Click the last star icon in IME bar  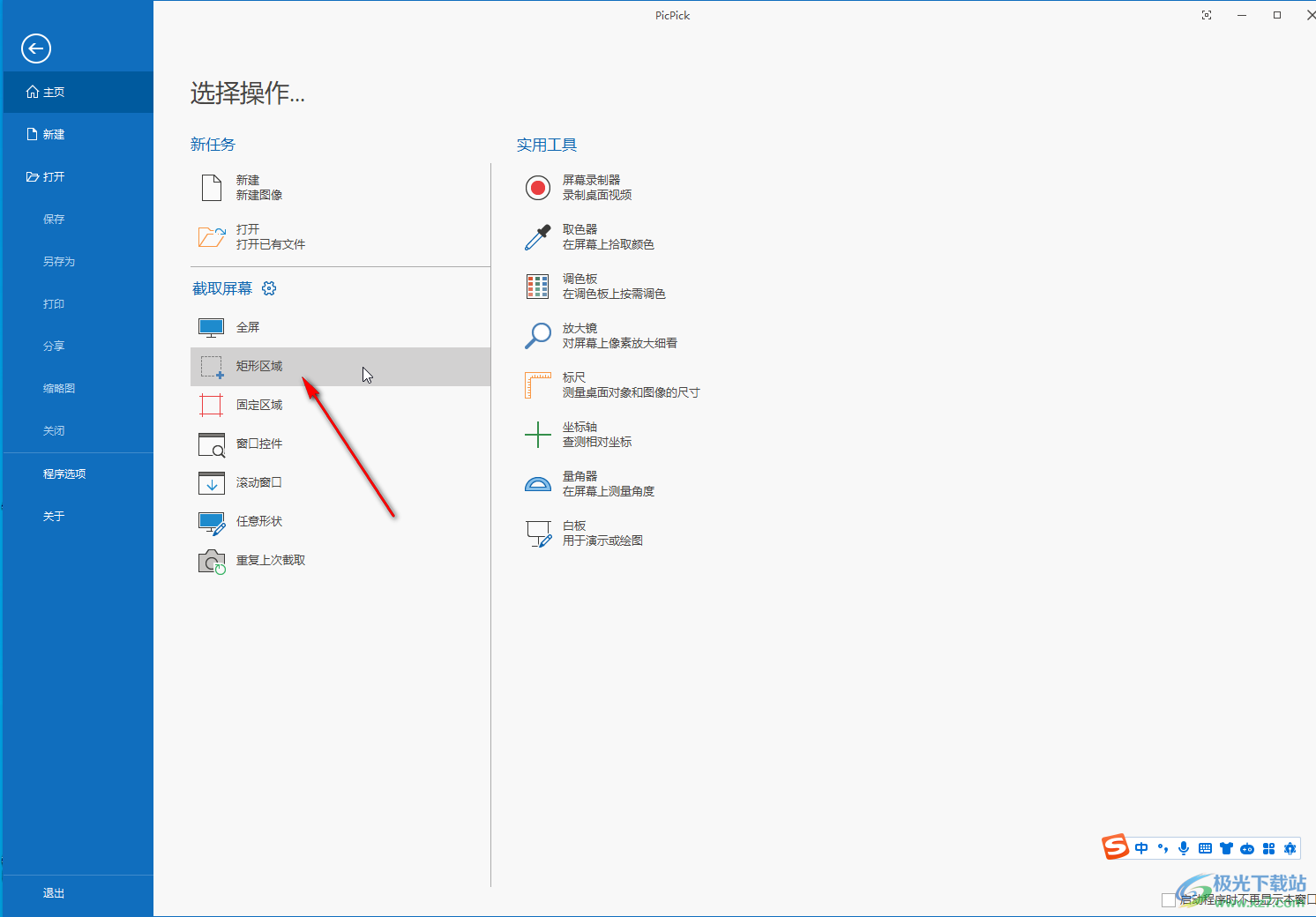[1290, 848]
